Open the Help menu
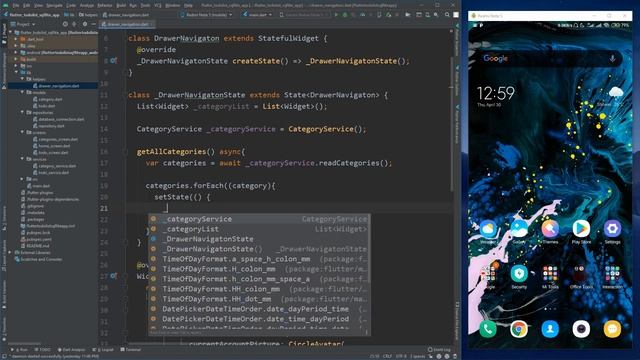The image size is (640, 360). coord(188,5)
